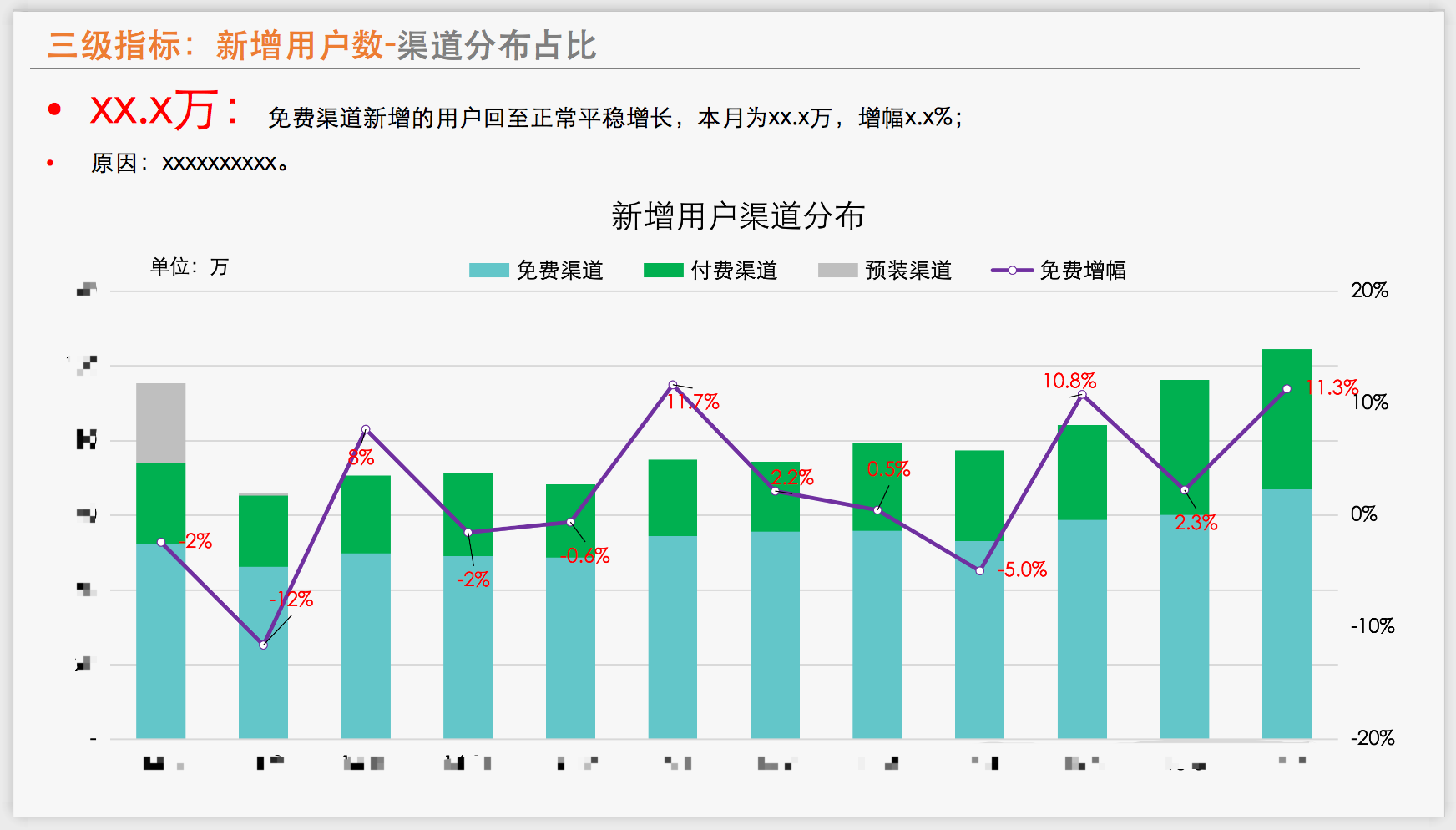Select the '免费渠道' legend label

(x=559, y=270)
